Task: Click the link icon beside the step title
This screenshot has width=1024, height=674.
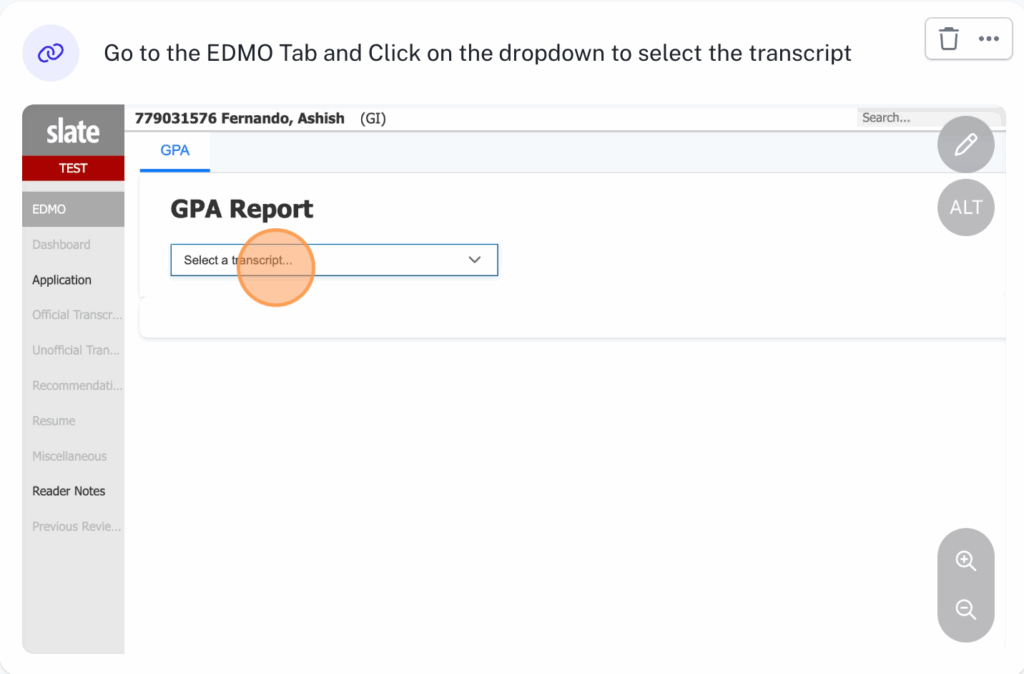Action: (51, 53)
